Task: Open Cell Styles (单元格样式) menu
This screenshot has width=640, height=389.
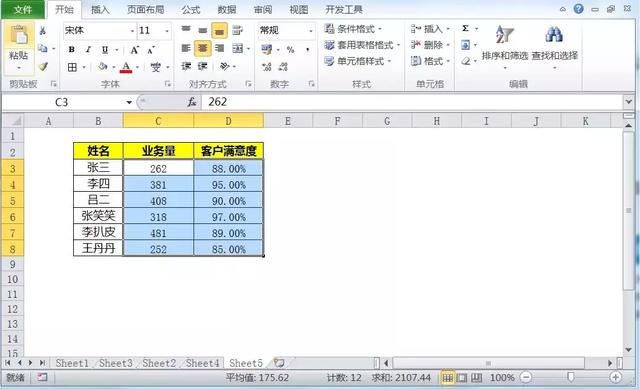Action: [x=358, y=61]
